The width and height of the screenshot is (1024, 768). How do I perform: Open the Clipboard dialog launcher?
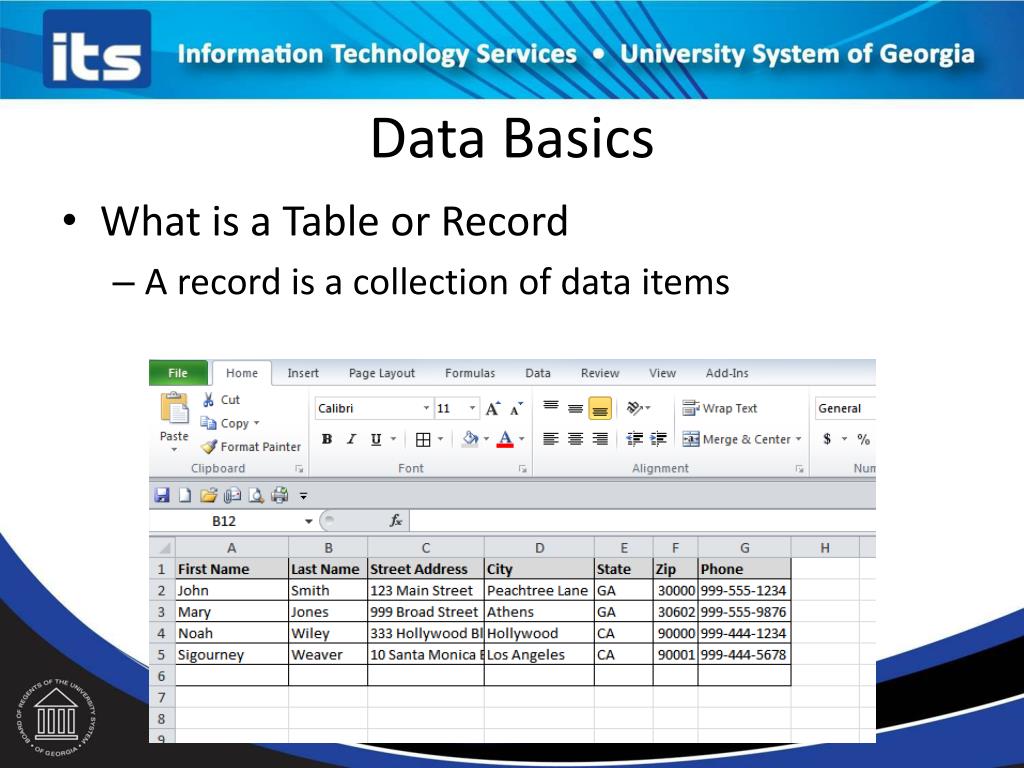click(x=299, y=469)
